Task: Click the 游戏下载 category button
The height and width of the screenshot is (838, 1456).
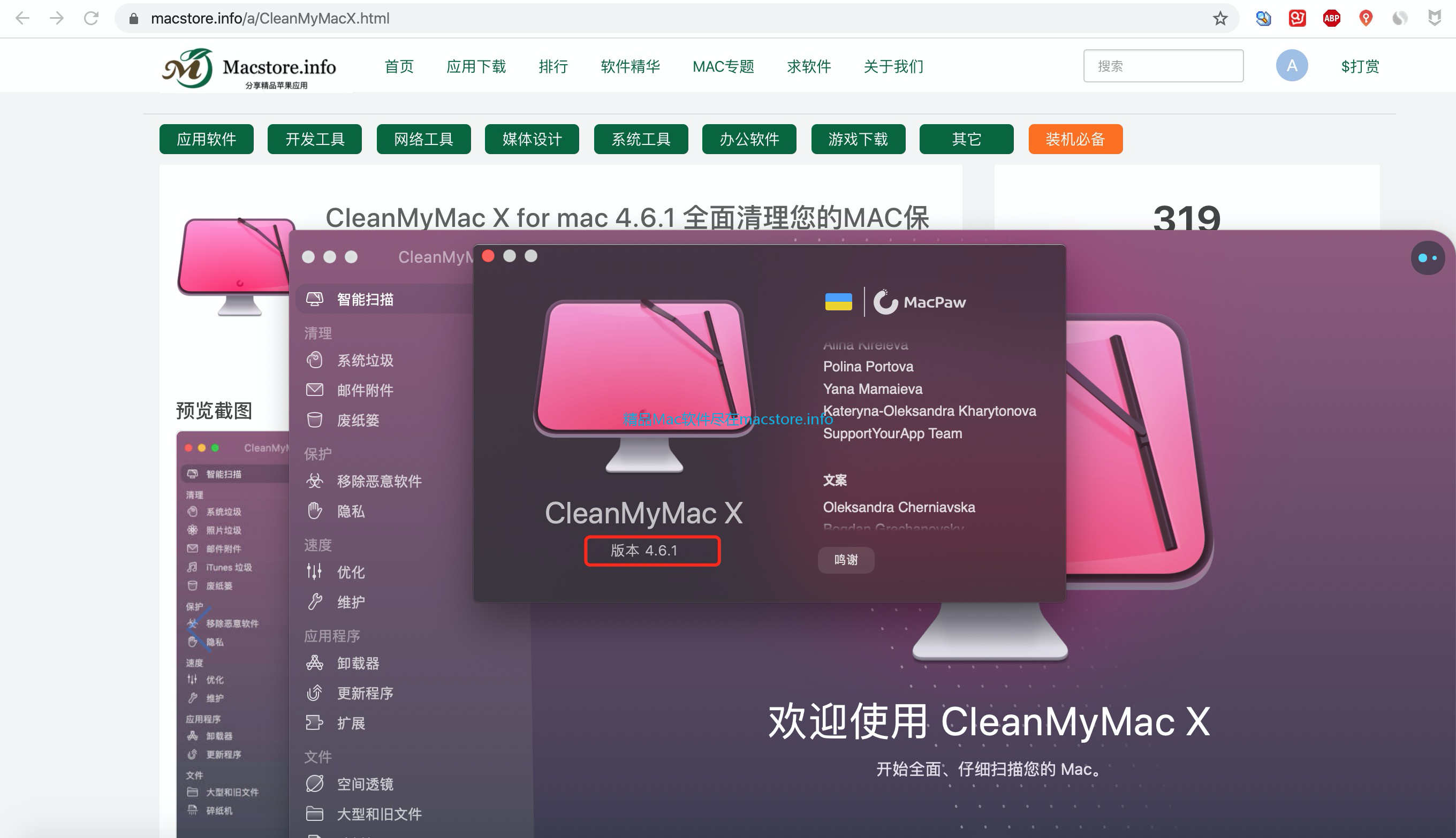Action: coord(858,139)
